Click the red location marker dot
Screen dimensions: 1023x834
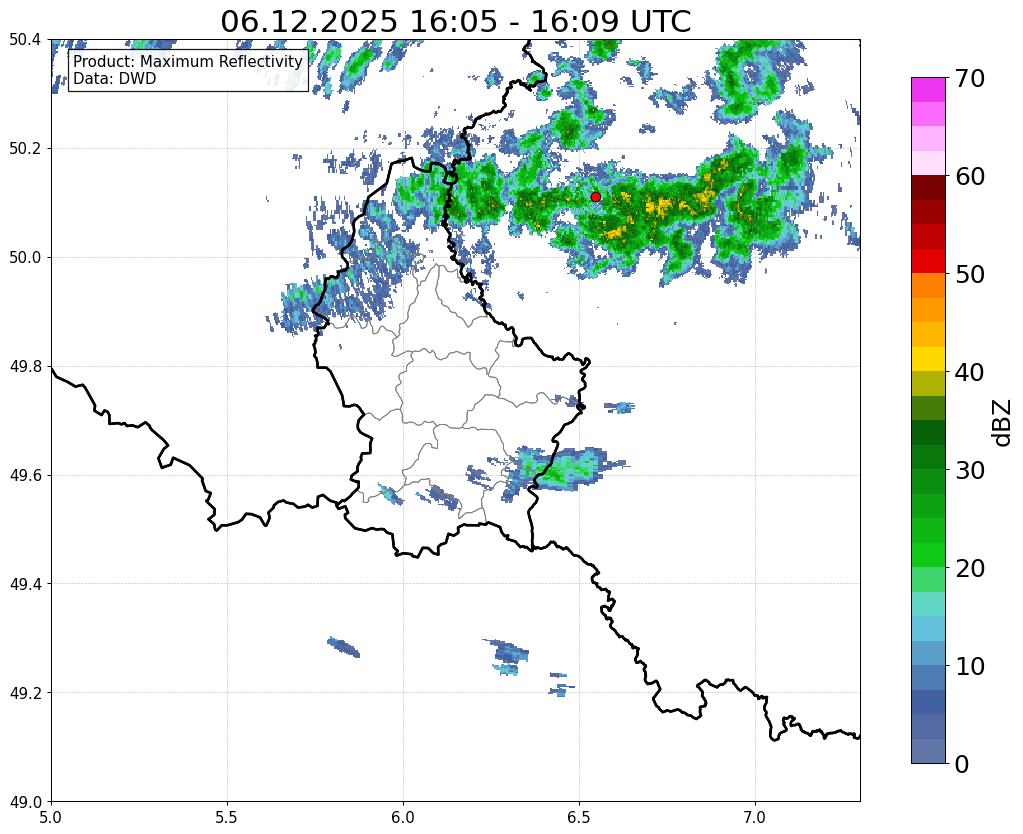595,196
